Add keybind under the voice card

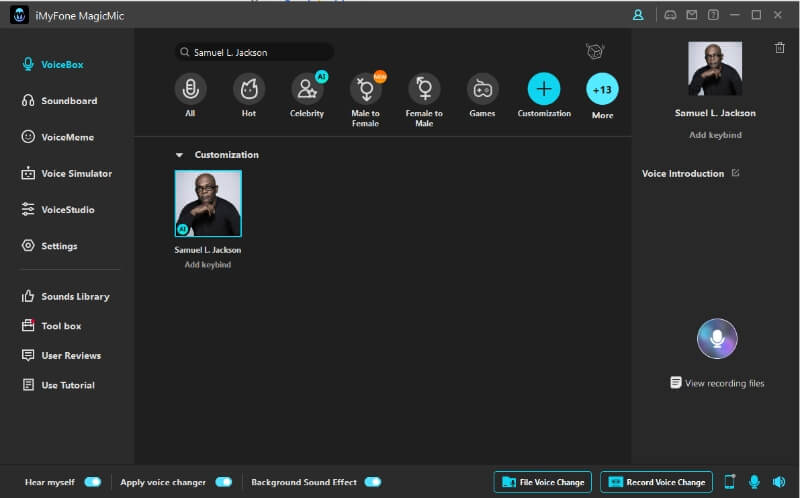(x=208, y=264)
